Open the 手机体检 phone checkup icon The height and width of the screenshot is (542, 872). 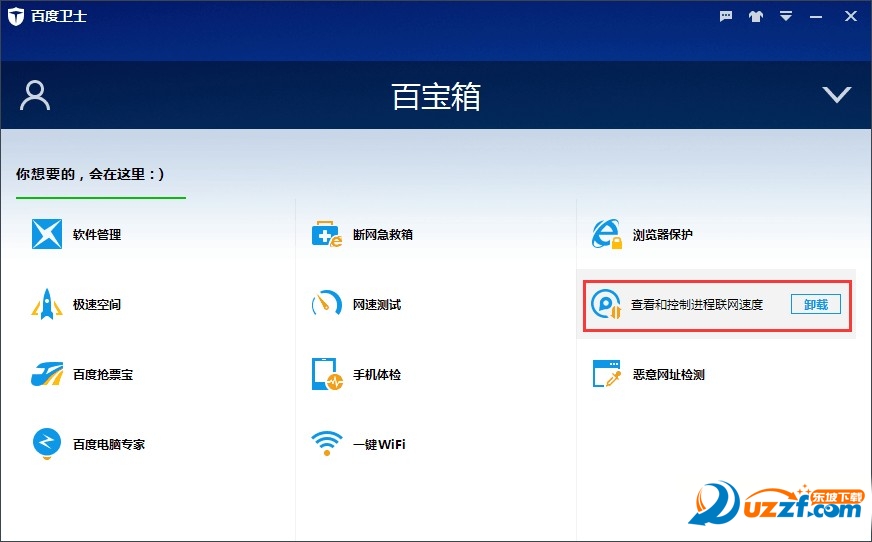pyautogui.click(x=327, y=374)
